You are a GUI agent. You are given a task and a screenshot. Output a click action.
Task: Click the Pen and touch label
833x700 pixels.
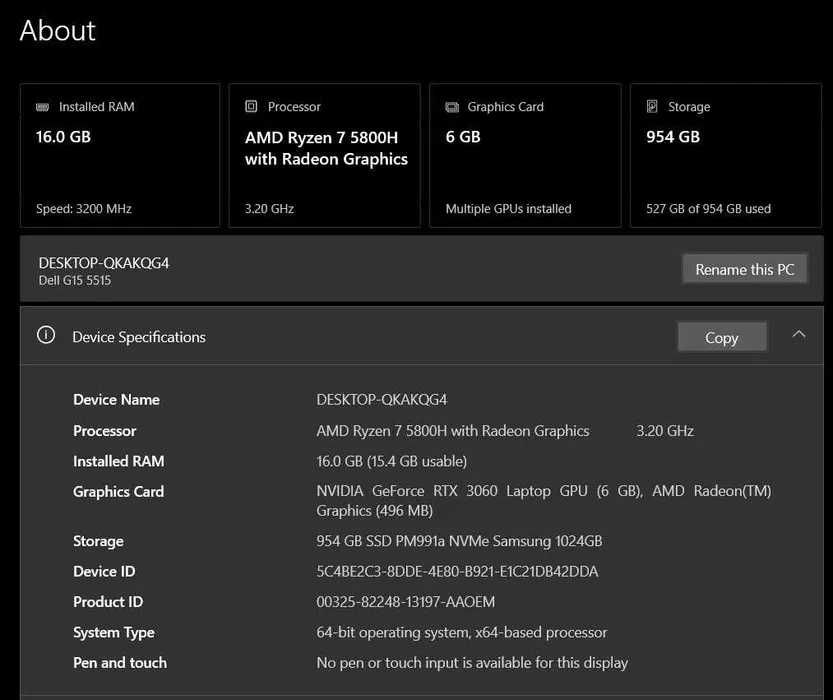[120, 663]
